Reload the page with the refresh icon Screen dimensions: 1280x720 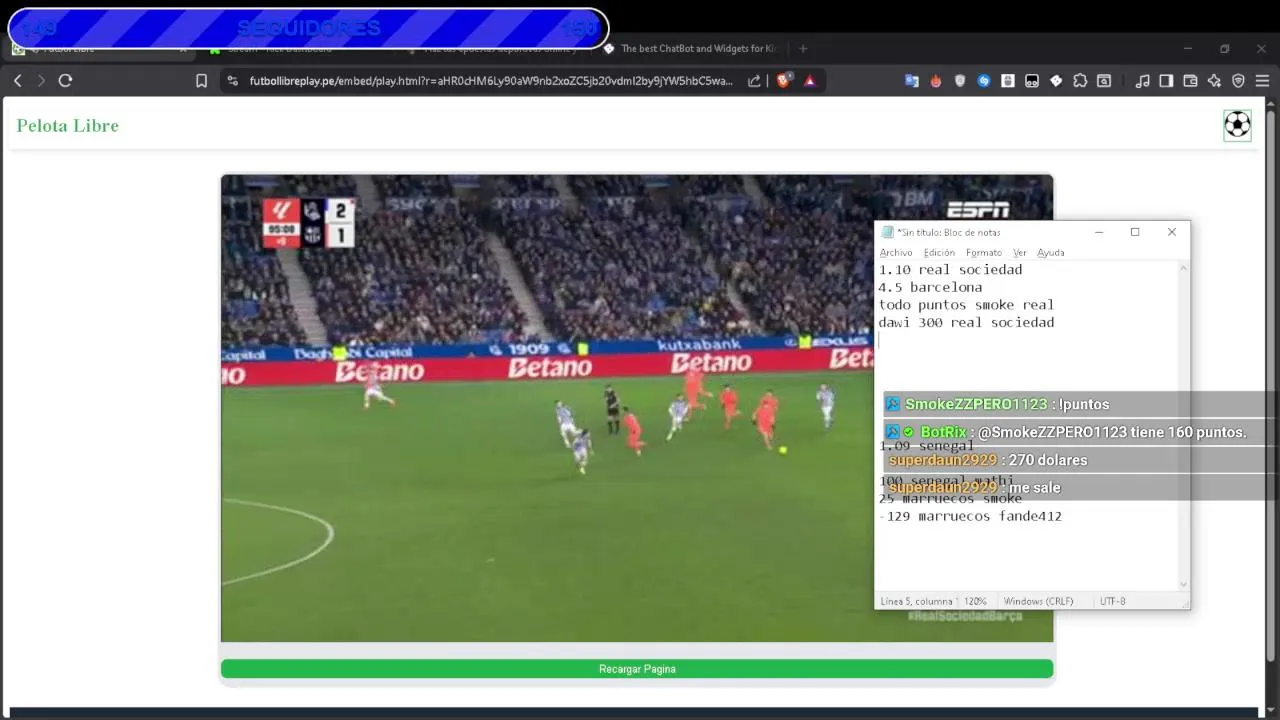point(66,81)
